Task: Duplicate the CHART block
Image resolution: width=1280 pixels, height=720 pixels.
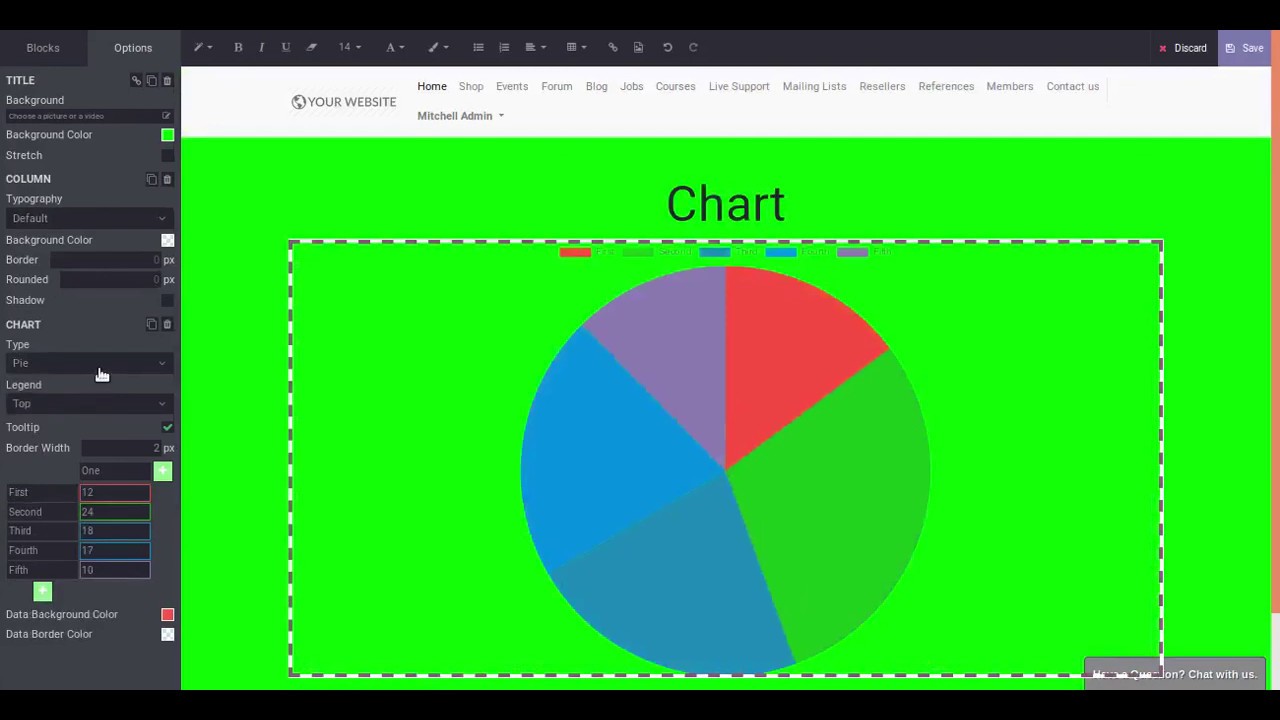Action: 152,324
